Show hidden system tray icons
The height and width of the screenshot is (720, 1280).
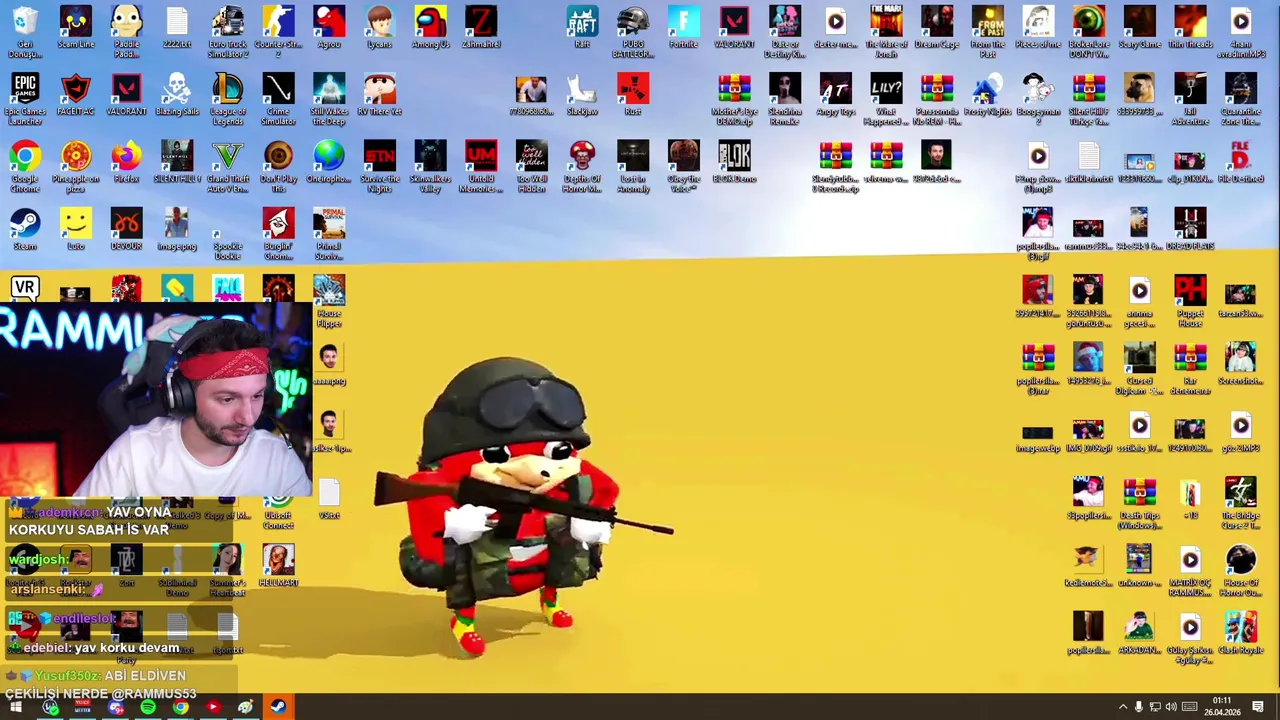coord(1122,708)
